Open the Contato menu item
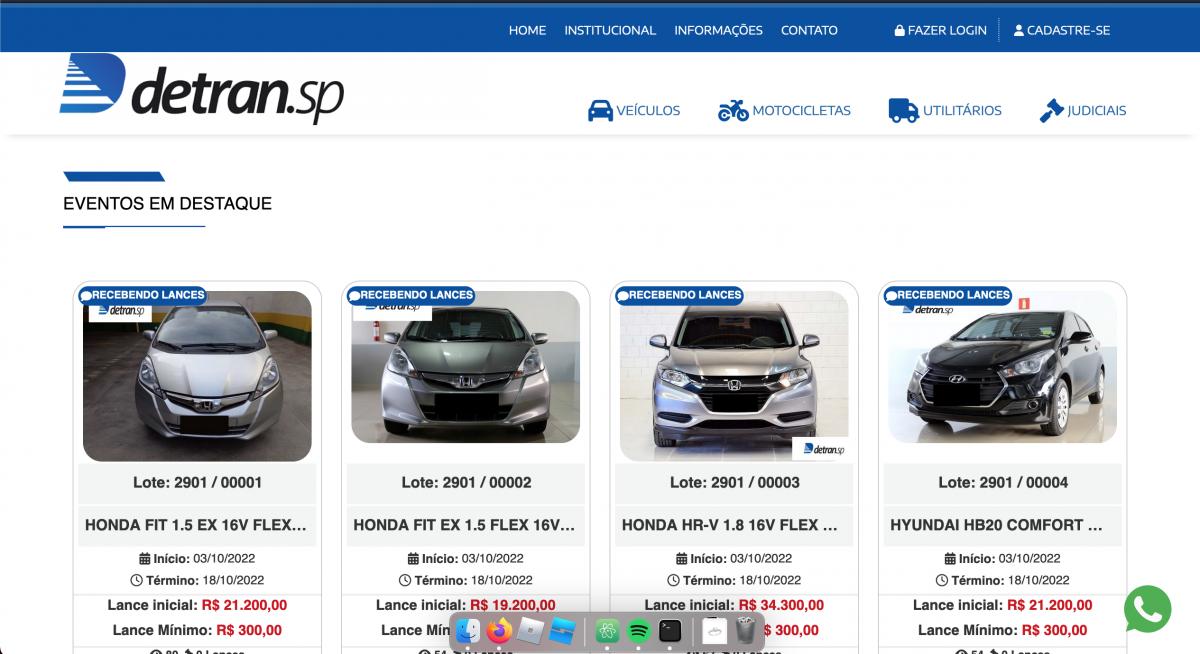This screenshot has width=1200, height=654. 809,31
